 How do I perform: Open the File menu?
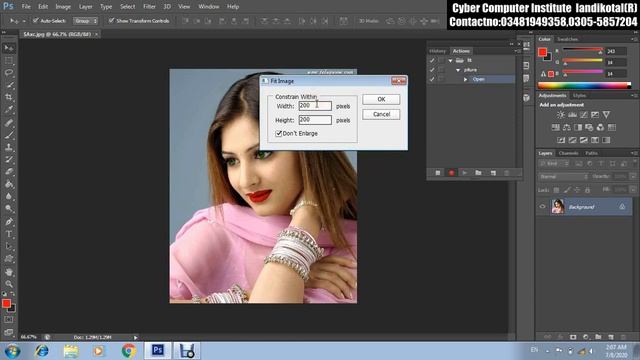click(26, 7)
